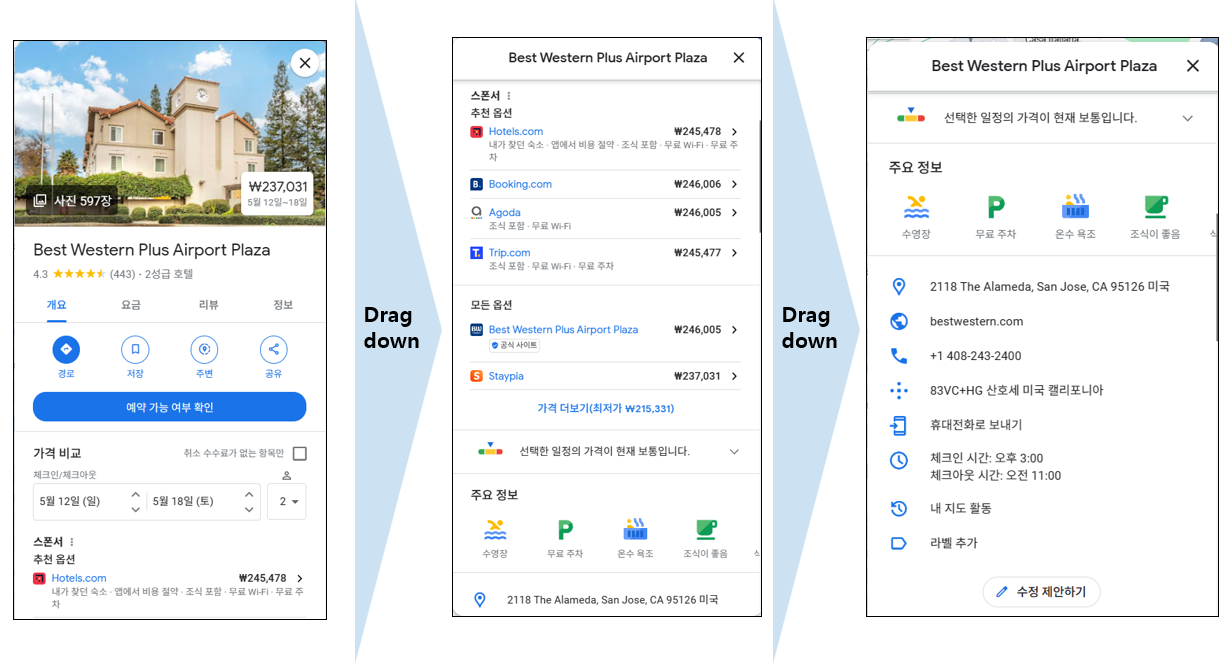Click the check-in date field 5월 12일 (일)
Viewport: 1232px width, 664px height.
90,502
